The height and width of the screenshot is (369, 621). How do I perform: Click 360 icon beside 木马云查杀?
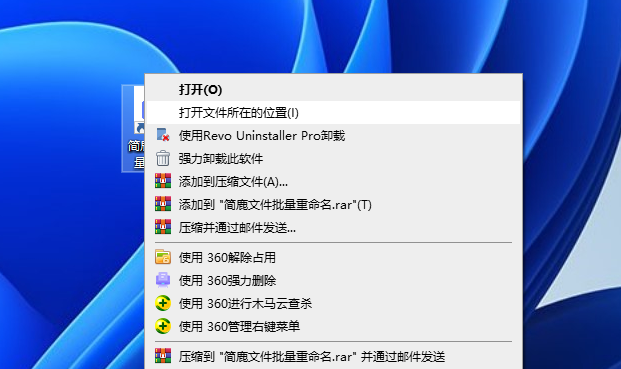[x=163, y=303]
